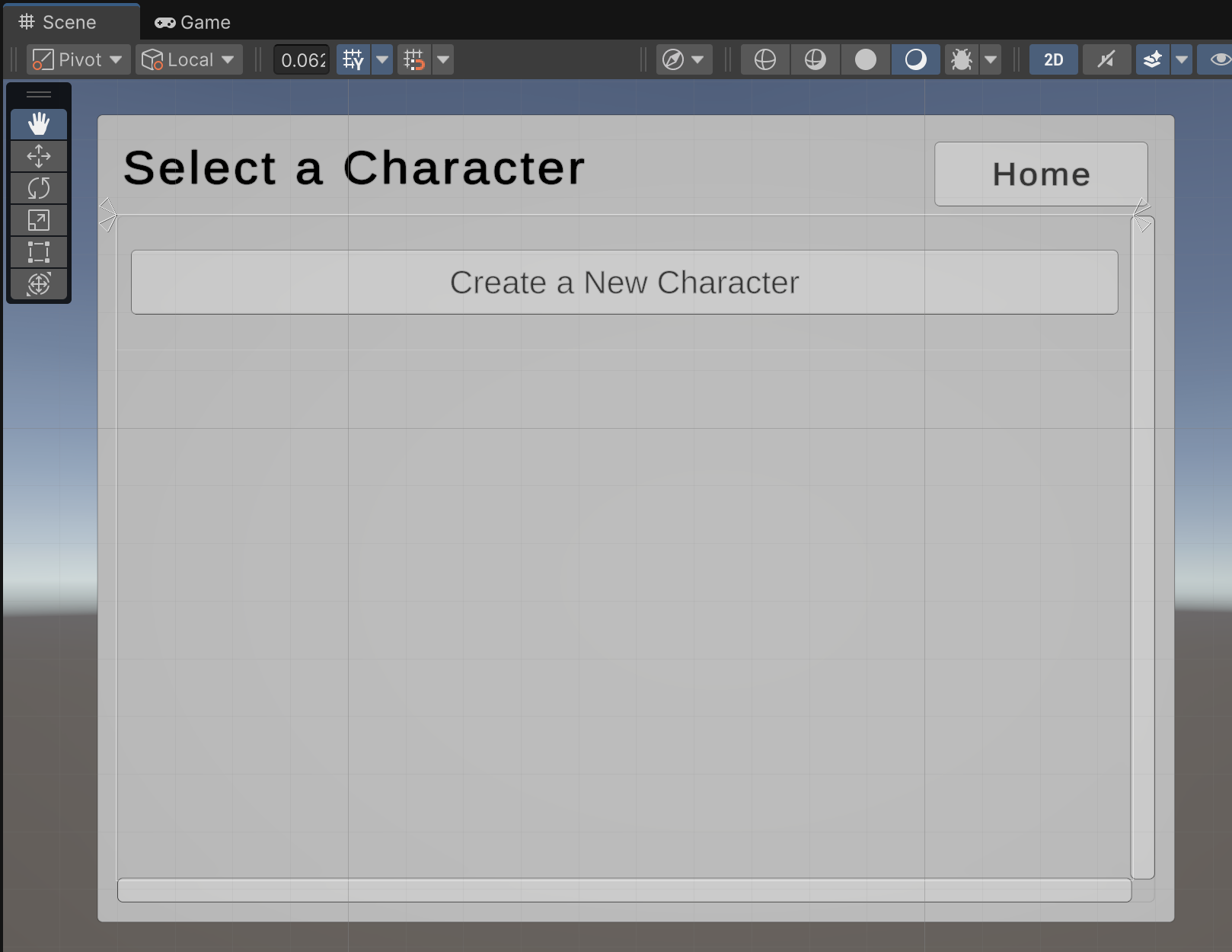Select the Scale tool
The image size is (1232, 952).
click(x=39, y=220)
